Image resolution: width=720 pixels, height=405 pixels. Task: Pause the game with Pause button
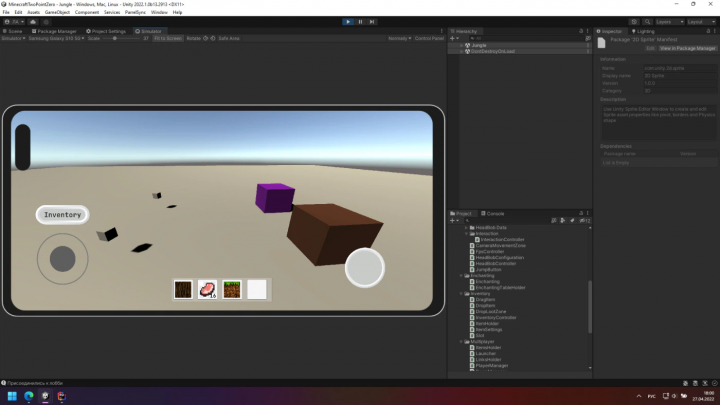pos(360,22)
